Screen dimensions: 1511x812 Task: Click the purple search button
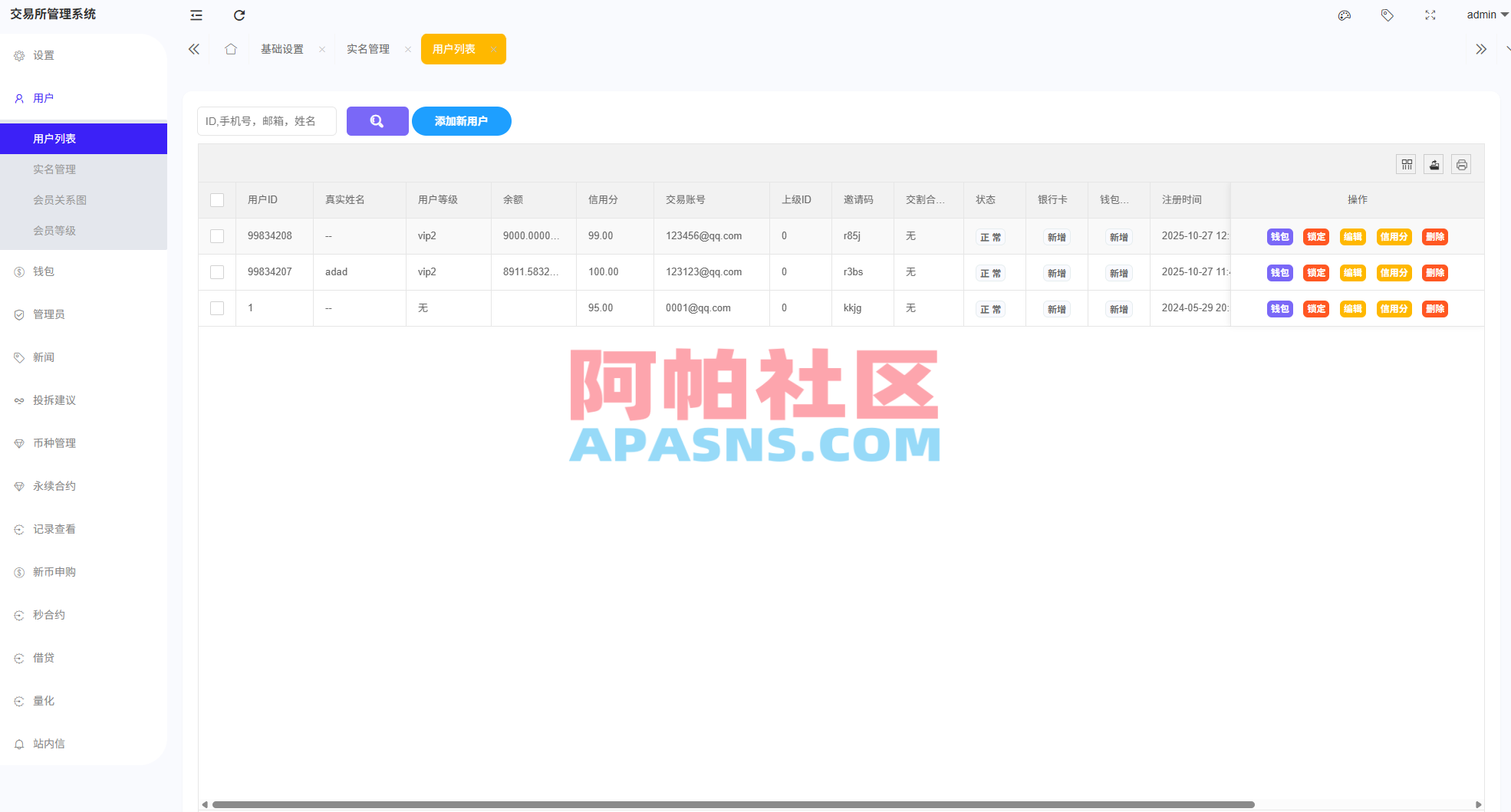click(377, 120)
